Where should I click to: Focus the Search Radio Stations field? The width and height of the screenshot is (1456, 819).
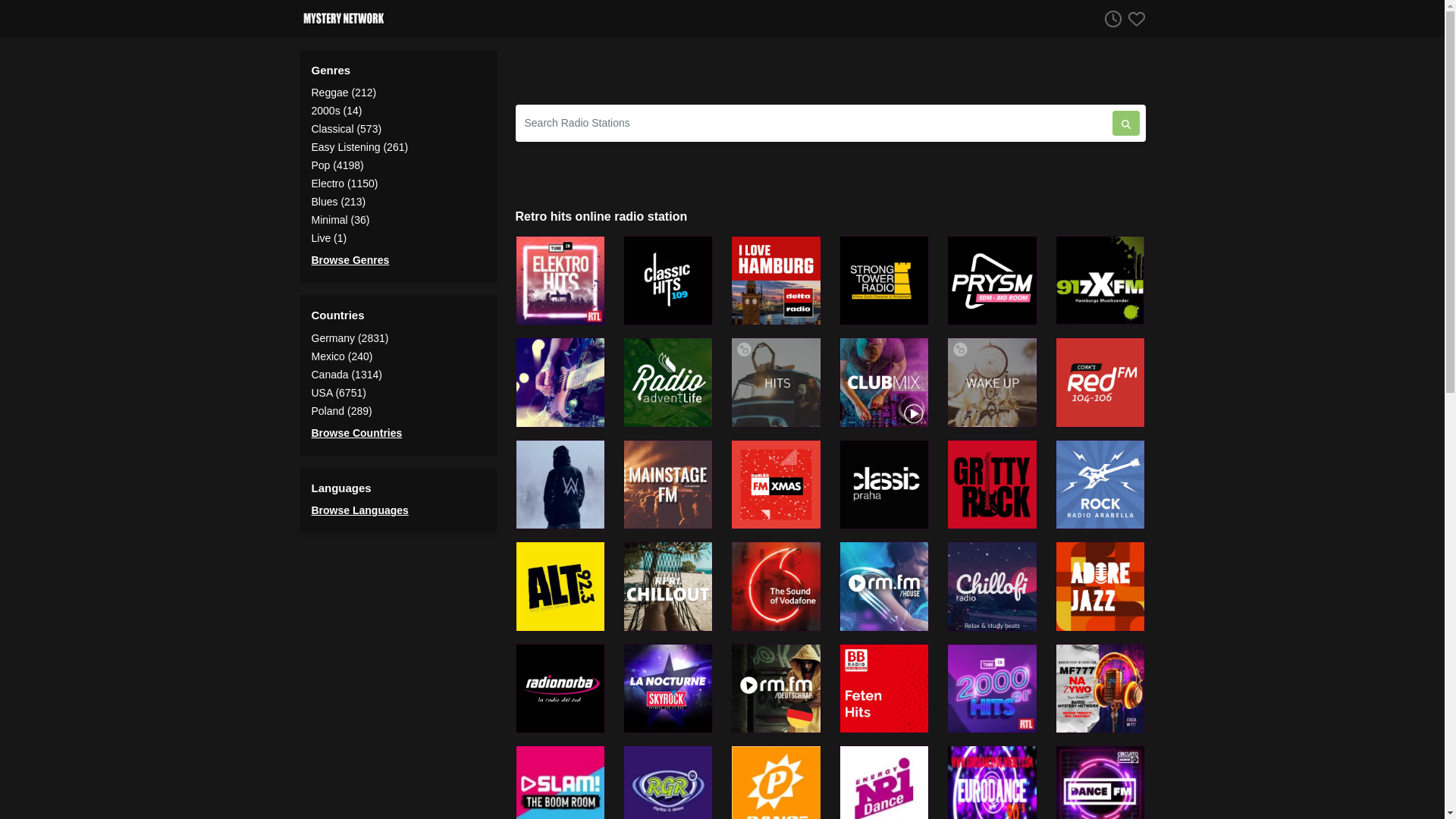click(813, 123)
